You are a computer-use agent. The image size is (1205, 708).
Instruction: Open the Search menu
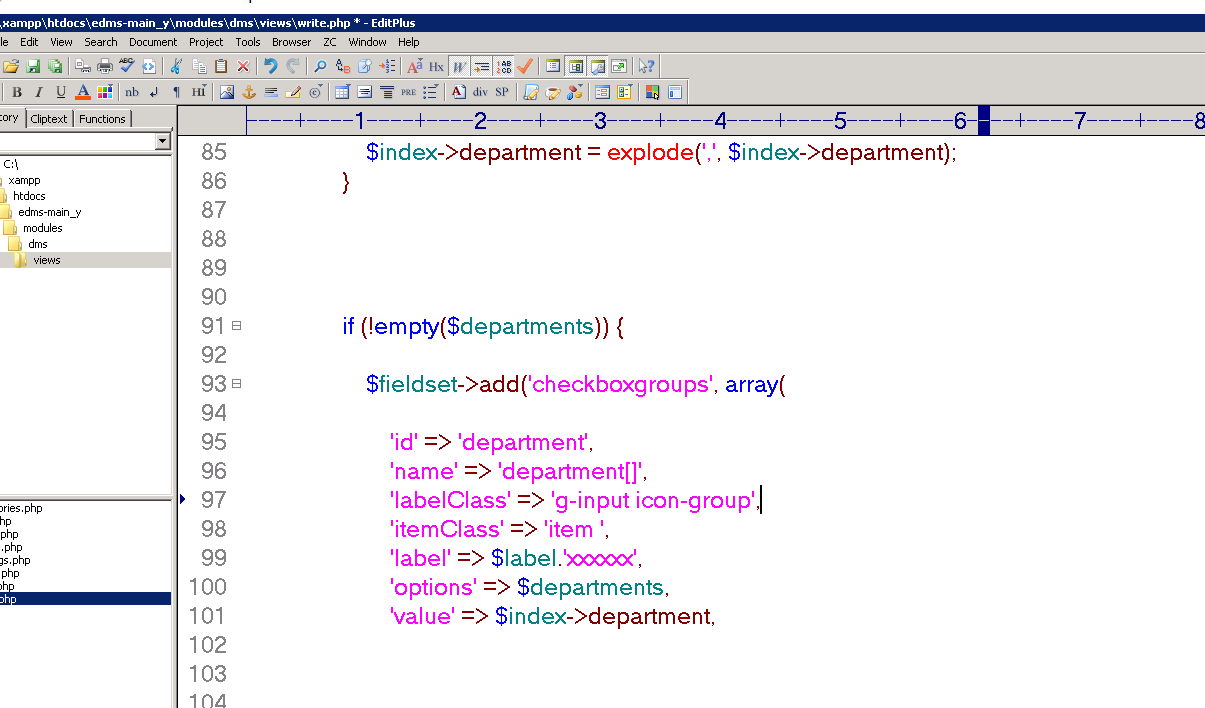click(x=101, y=42)
